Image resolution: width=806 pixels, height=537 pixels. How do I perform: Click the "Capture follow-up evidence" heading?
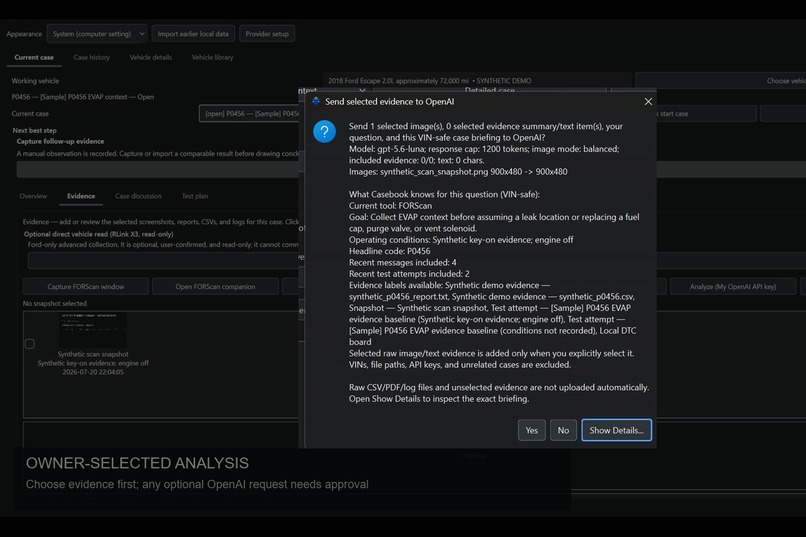point(60,141)
